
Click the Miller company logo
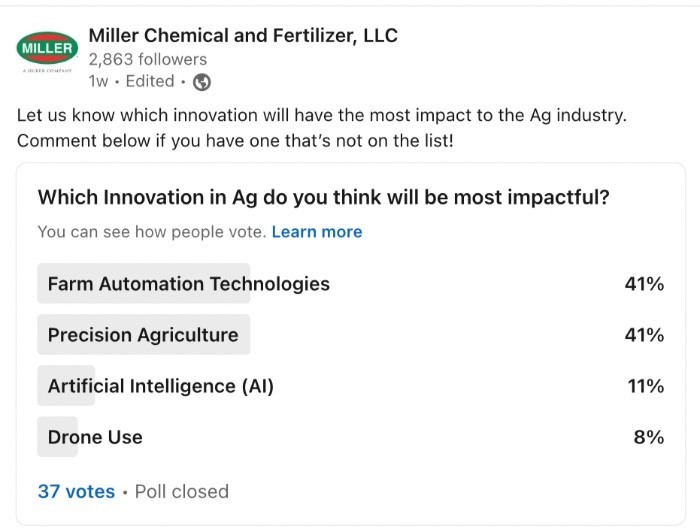tap(47, 50)
